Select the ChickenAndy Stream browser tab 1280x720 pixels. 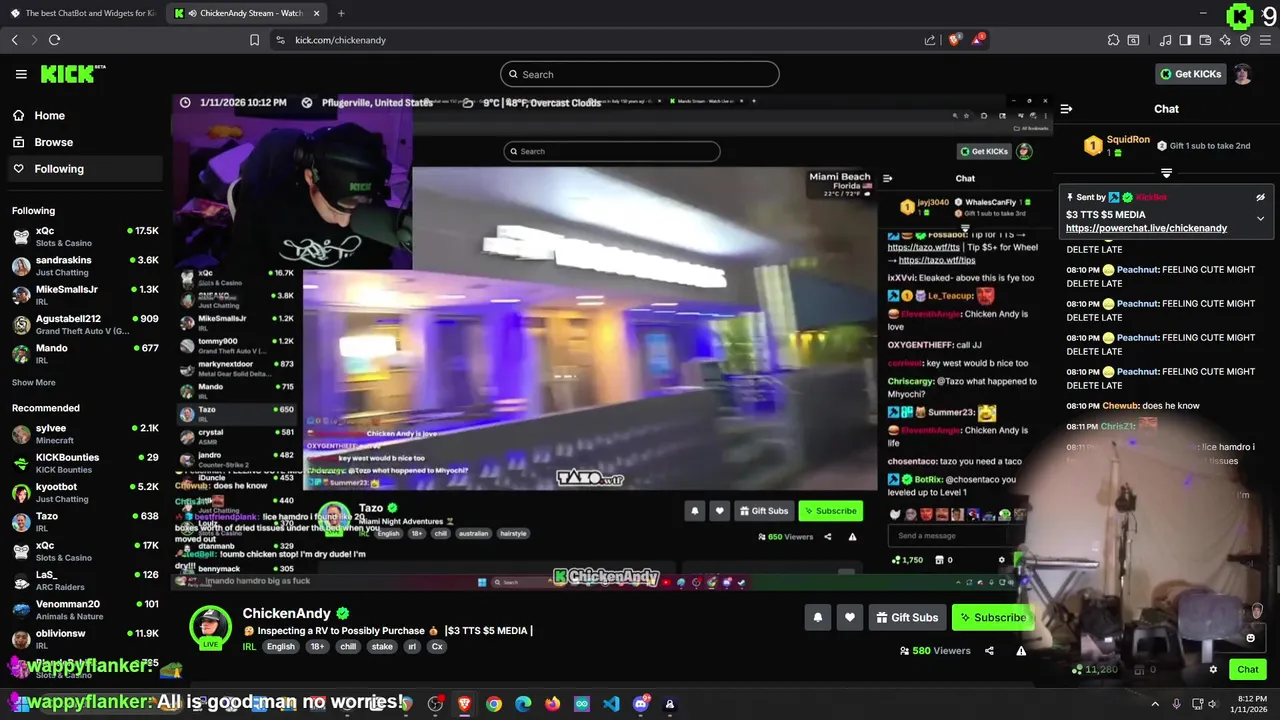(x=247, y=13)
